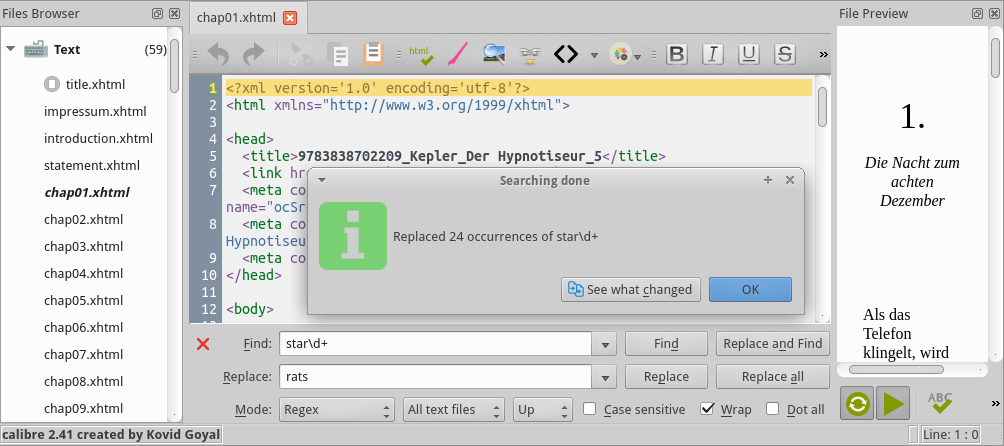1004x446 pixels.
Task: Apply italic with the I icon
Action: [713, 54]
